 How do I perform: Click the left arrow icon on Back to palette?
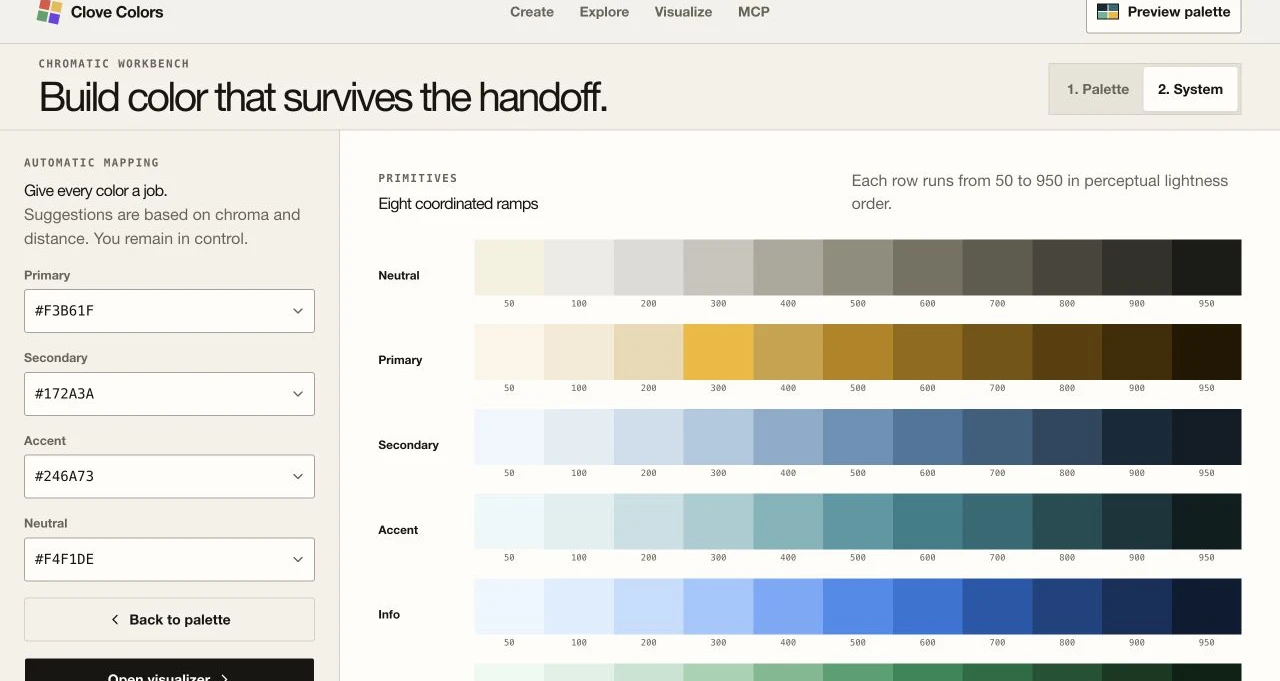pyautogui.click(x=115, y=620)
